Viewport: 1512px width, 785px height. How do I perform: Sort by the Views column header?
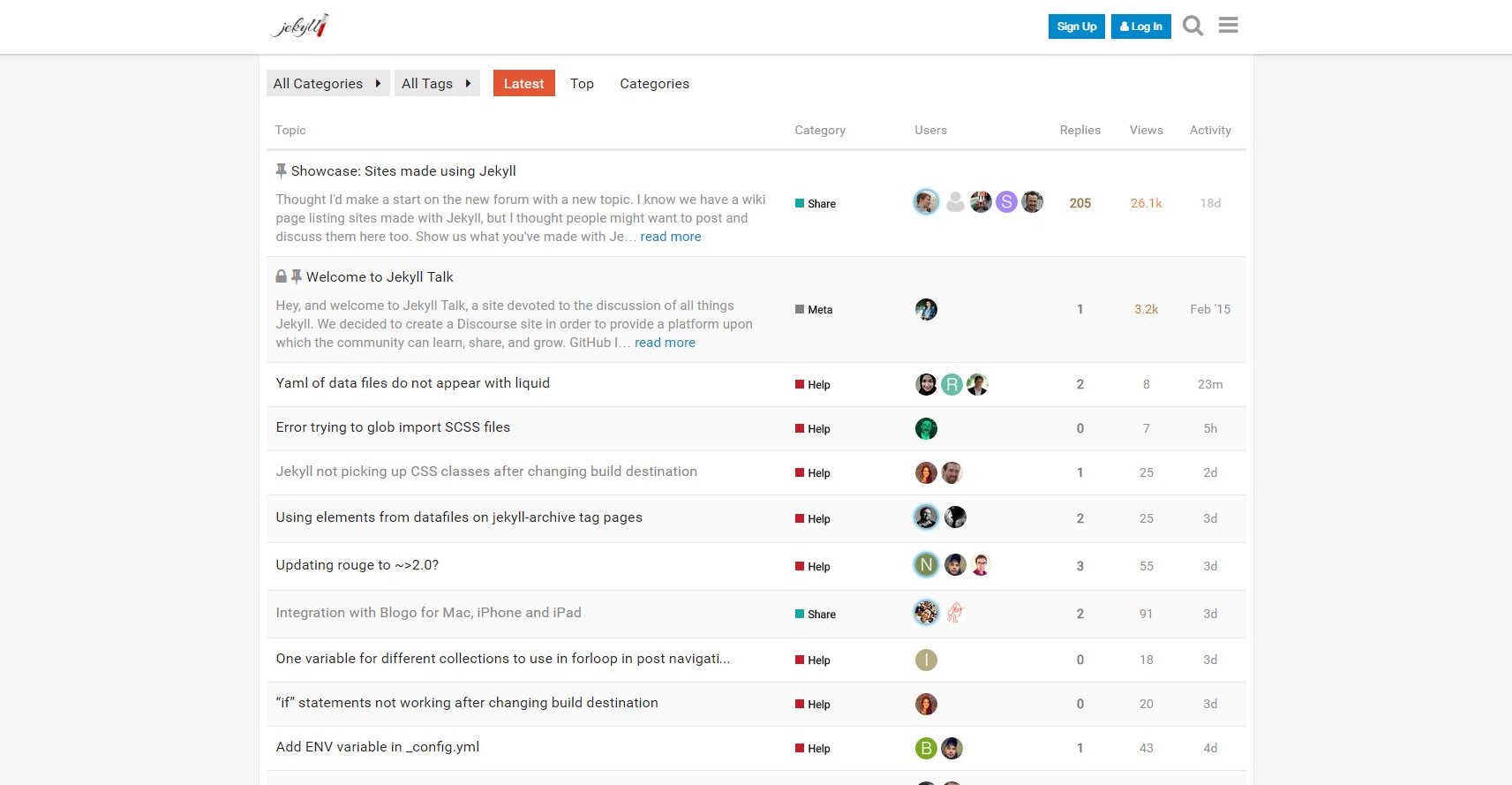coord(1147,130)
